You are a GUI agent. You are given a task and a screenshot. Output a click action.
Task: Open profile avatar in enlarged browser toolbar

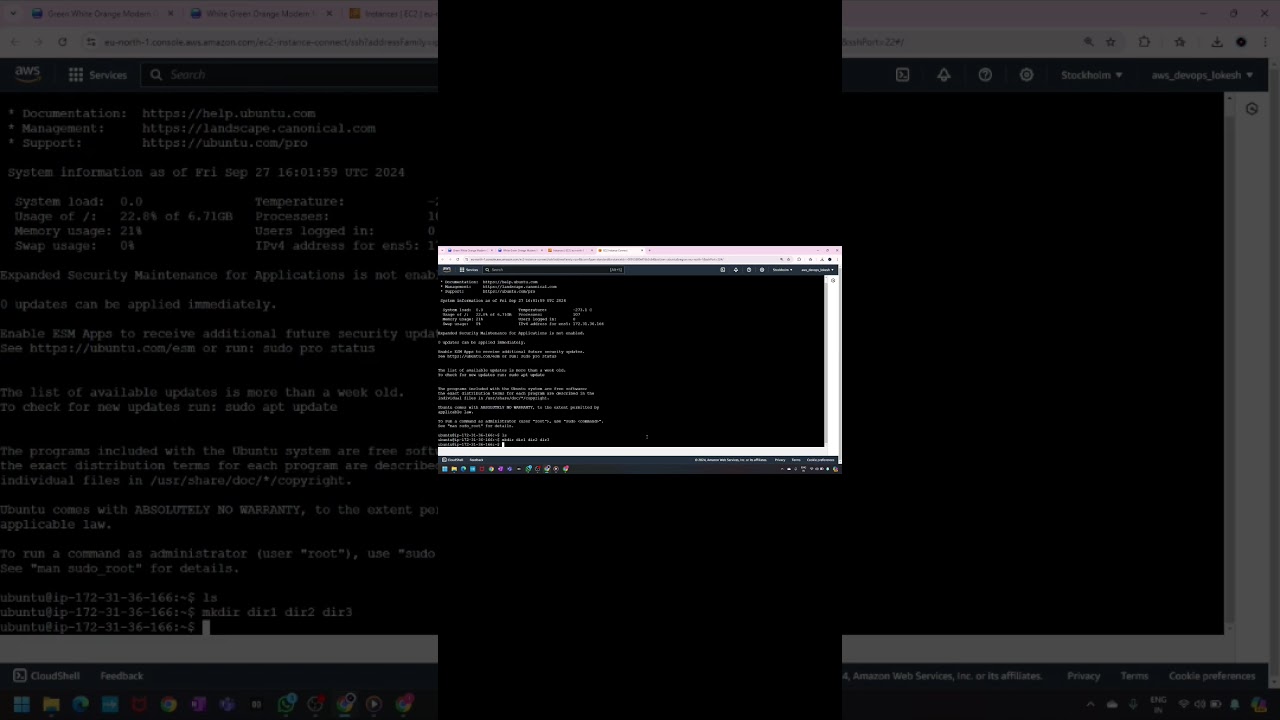pyautogui.click(x=1241, y=42)
